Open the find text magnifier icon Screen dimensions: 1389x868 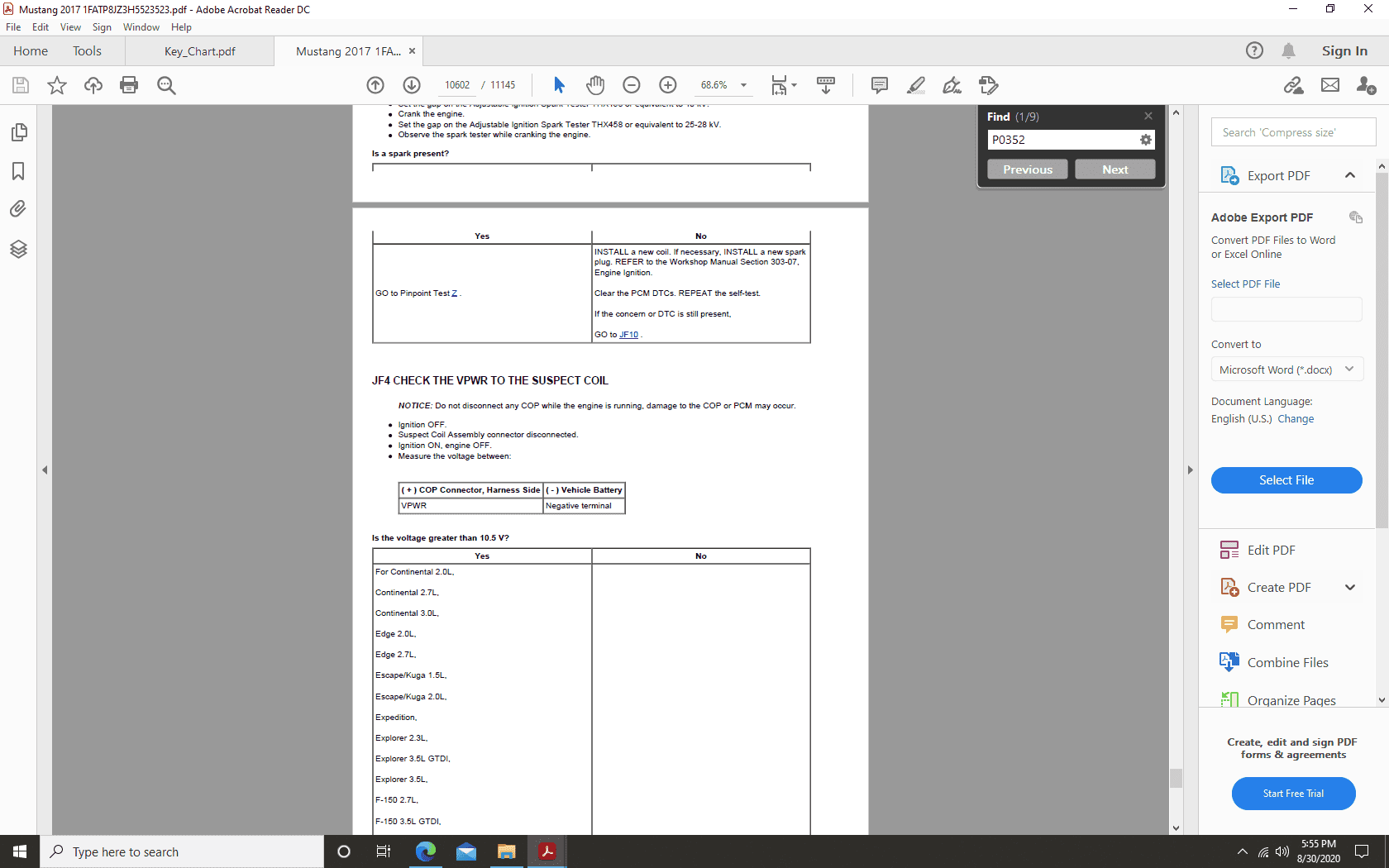tap(166, 85)
